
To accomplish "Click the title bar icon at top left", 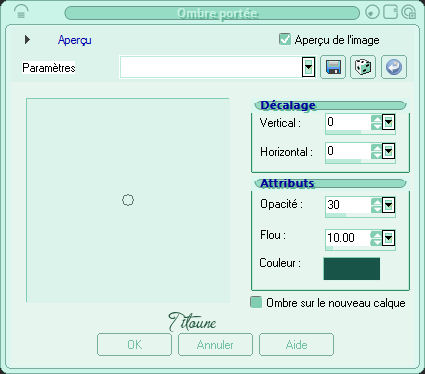I will tap(21, 12).
